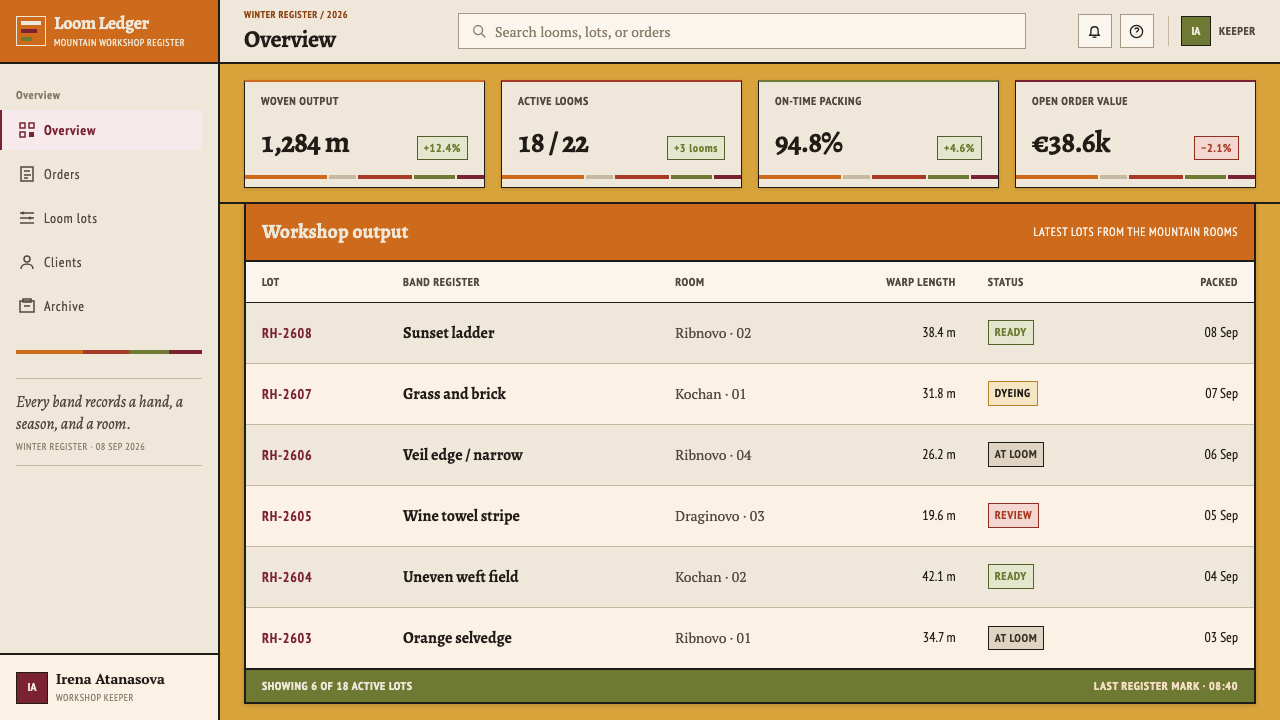Click the Overview grid icon in sidebar
This screenshot has width=1280, height=720.
tap(27, 130)
